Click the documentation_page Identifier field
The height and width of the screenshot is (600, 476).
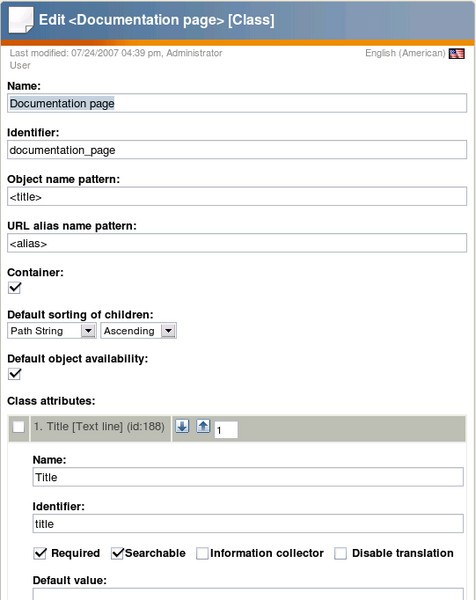237,150
